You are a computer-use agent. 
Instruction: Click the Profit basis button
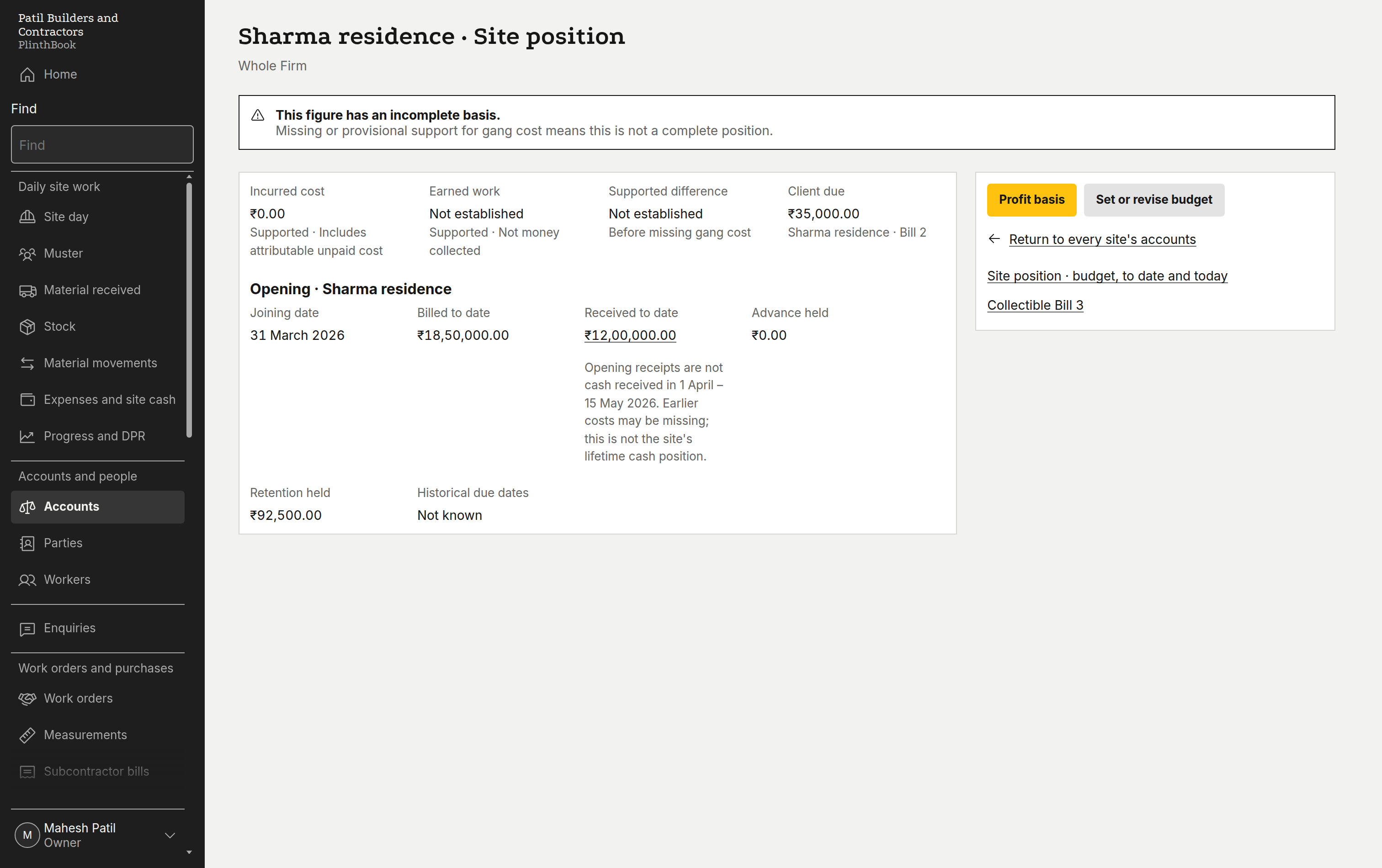(x=1031, y=200)
